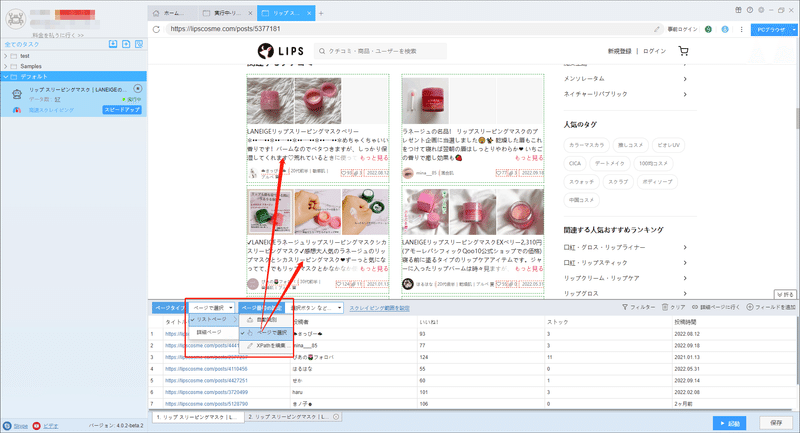Click the speedometer icon for 高速スクレイピング

click(x=17, y=110)
